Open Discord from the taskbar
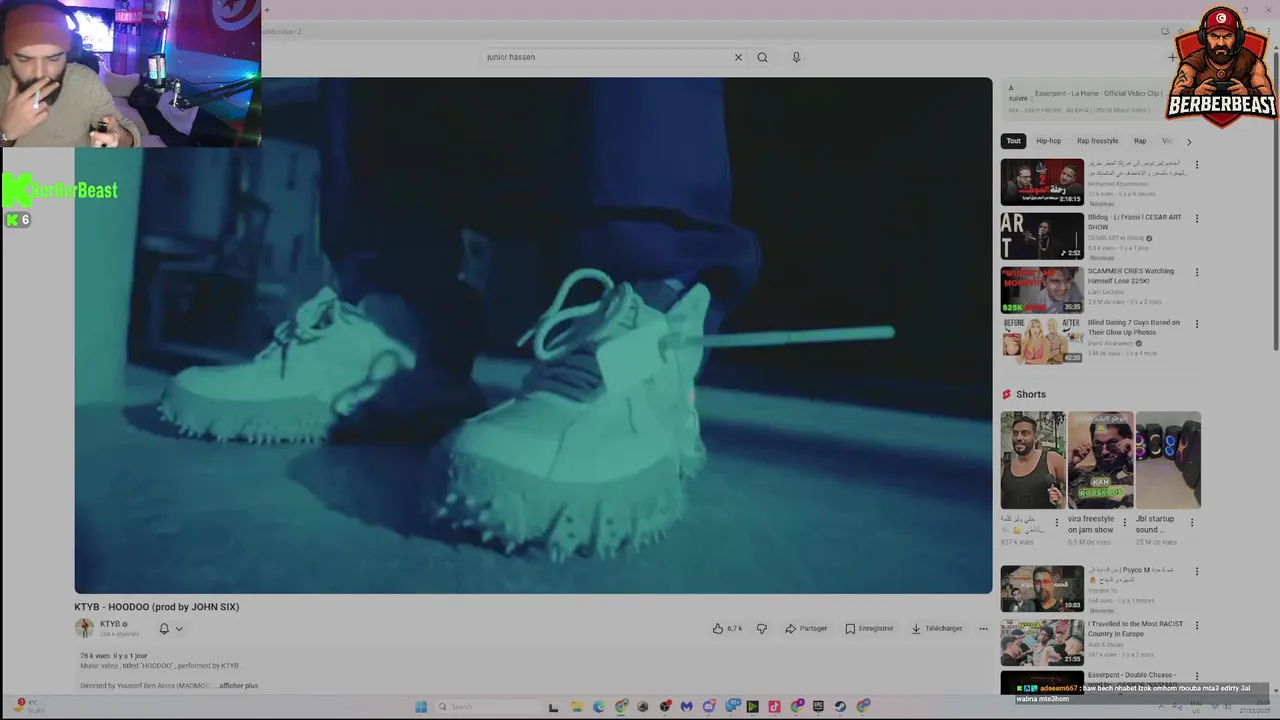Screen dimensions: 1280x720 point(709,707)
